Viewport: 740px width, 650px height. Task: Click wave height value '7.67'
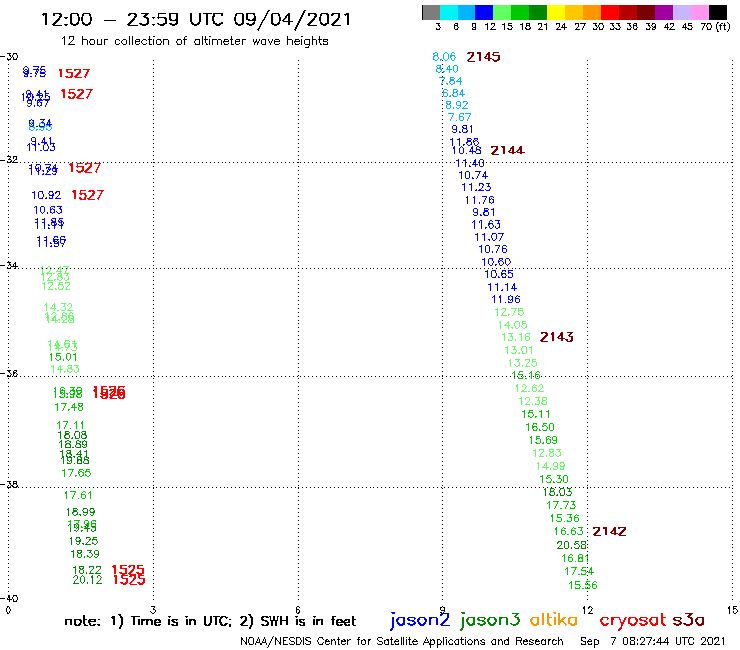tap(460, 117)
